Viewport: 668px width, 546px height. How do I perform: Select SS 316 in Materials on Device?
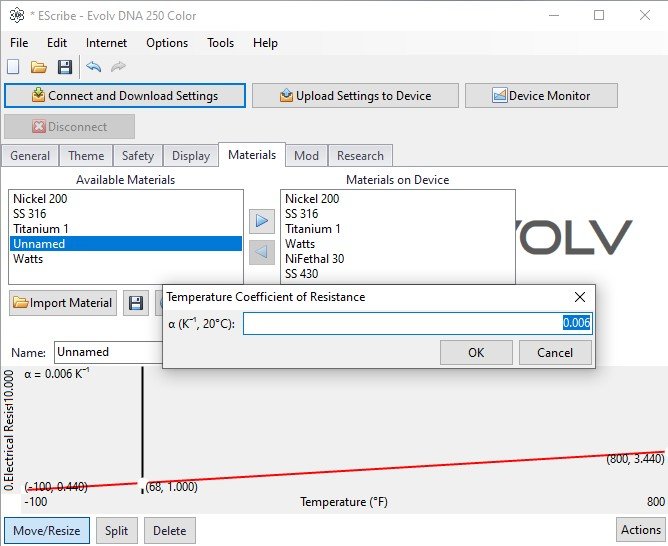coord(397,214)
